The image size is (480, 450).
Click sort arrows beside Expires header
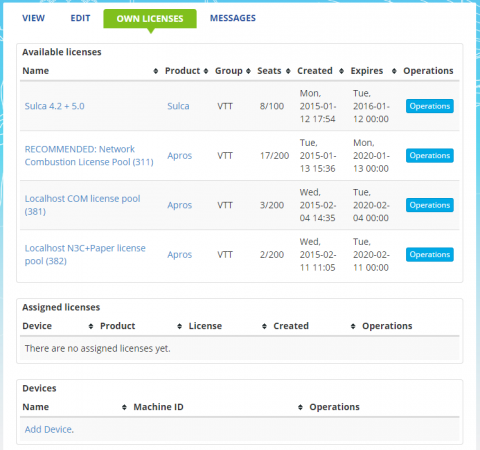point(394,71)
